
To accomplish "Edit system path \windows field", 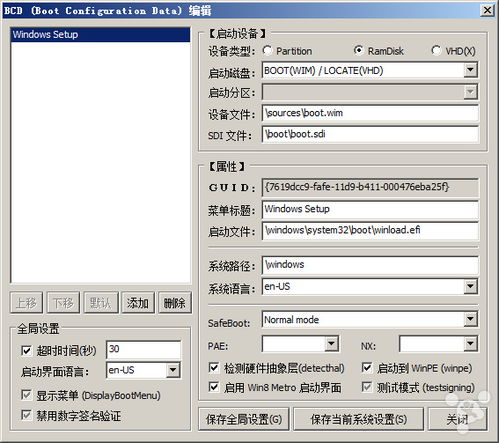I will point(370,265).
